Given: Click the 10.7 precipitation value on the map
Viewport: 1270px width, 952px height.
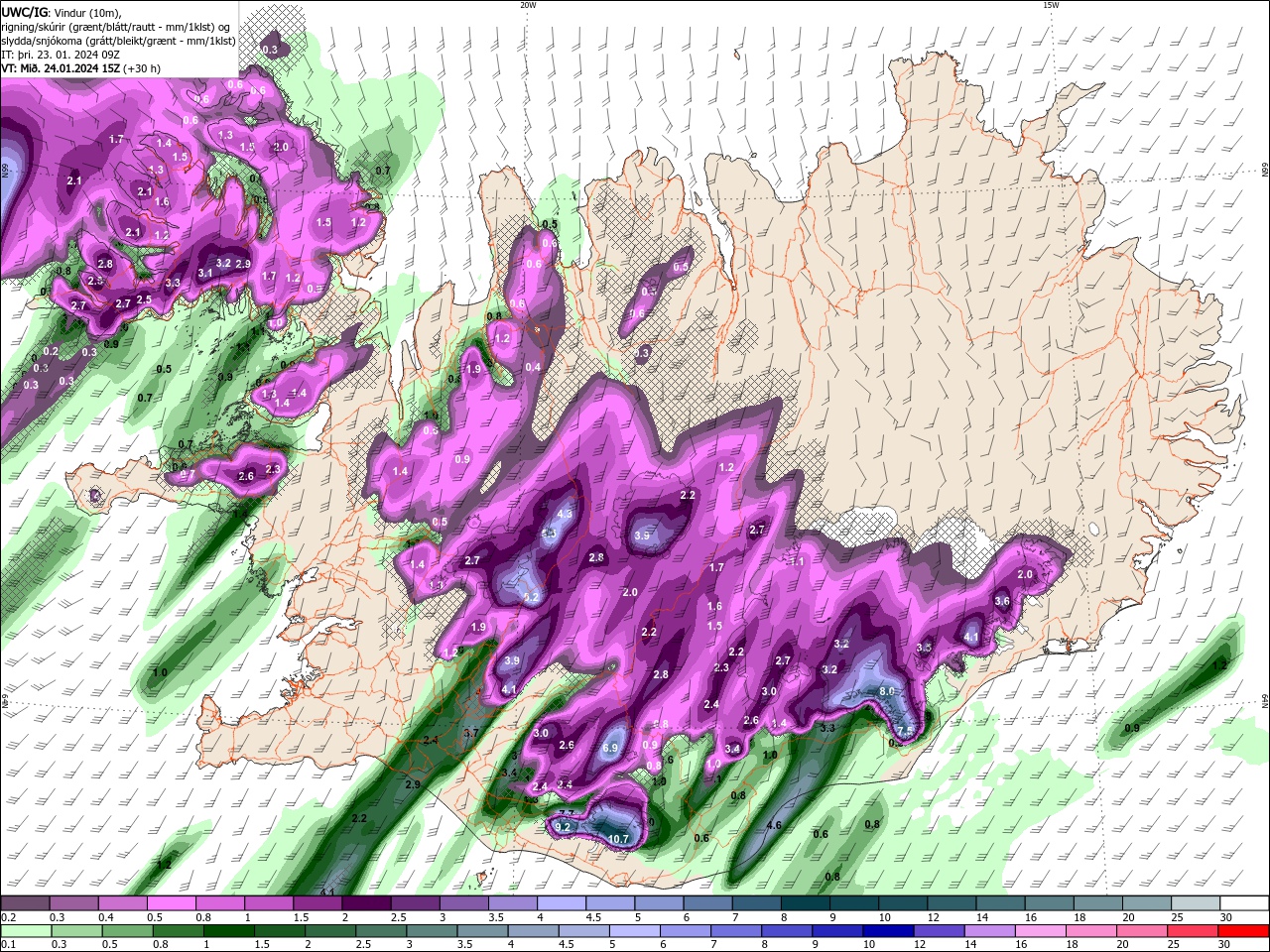Looking at the screenshot, I should [x=619, y=839].
